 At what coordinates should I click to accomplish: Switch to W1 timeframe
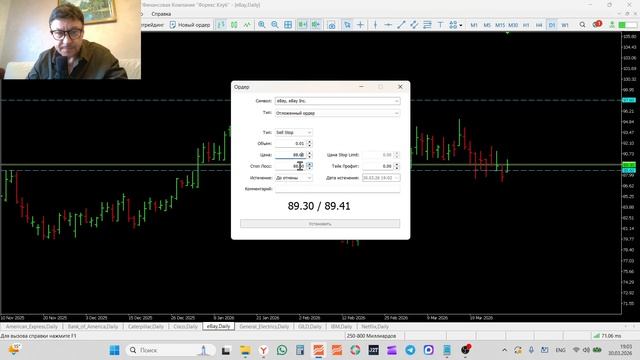(565, 25)
